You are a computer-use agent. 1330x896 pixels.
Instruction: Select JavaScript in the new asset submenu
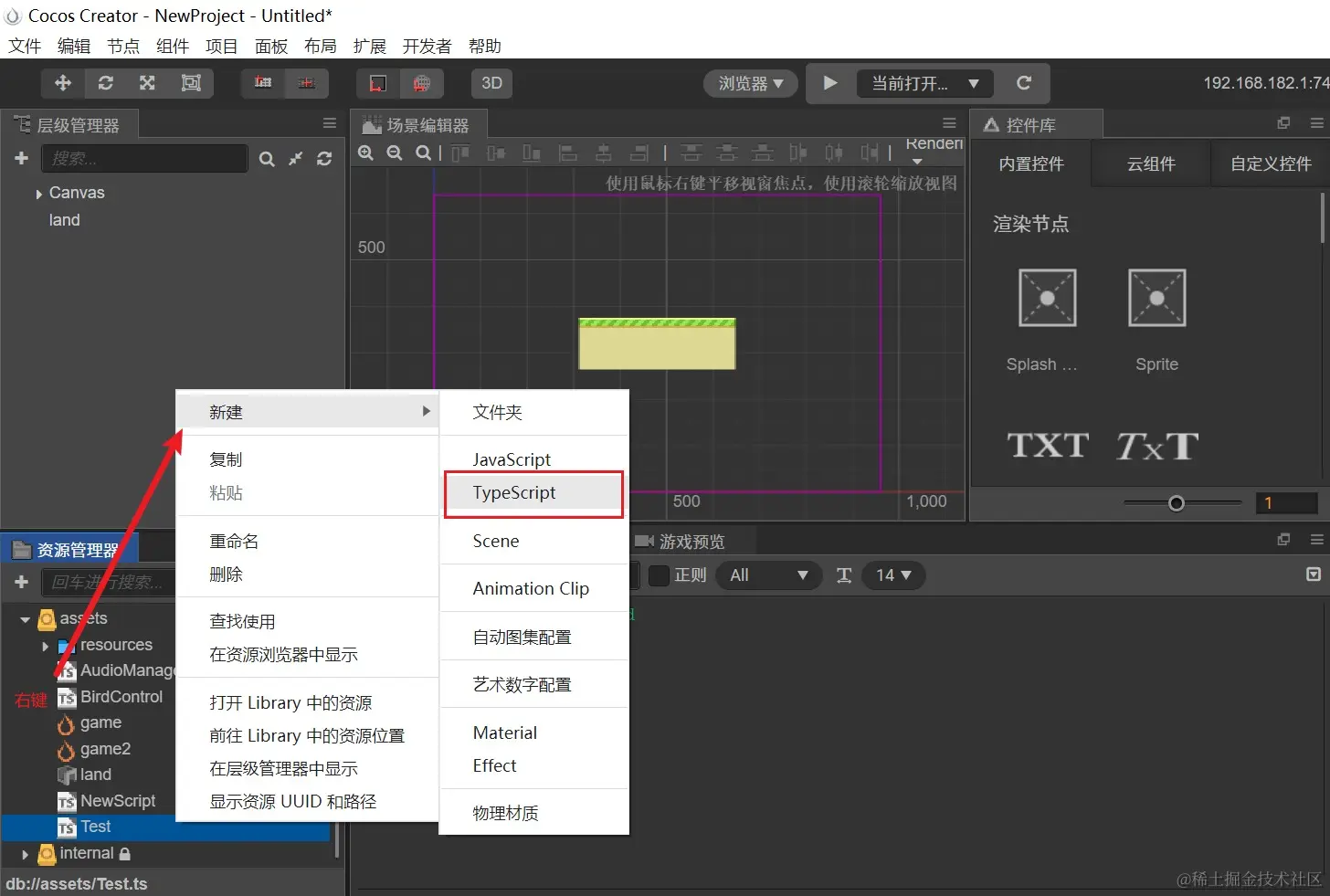click(534, 459)
